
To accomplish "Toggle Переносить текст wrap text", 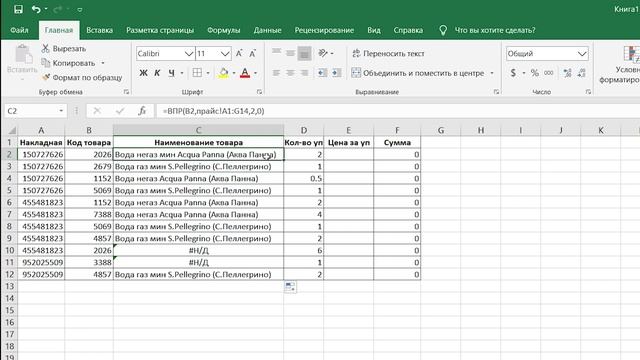I will click(x=388, y=53).
